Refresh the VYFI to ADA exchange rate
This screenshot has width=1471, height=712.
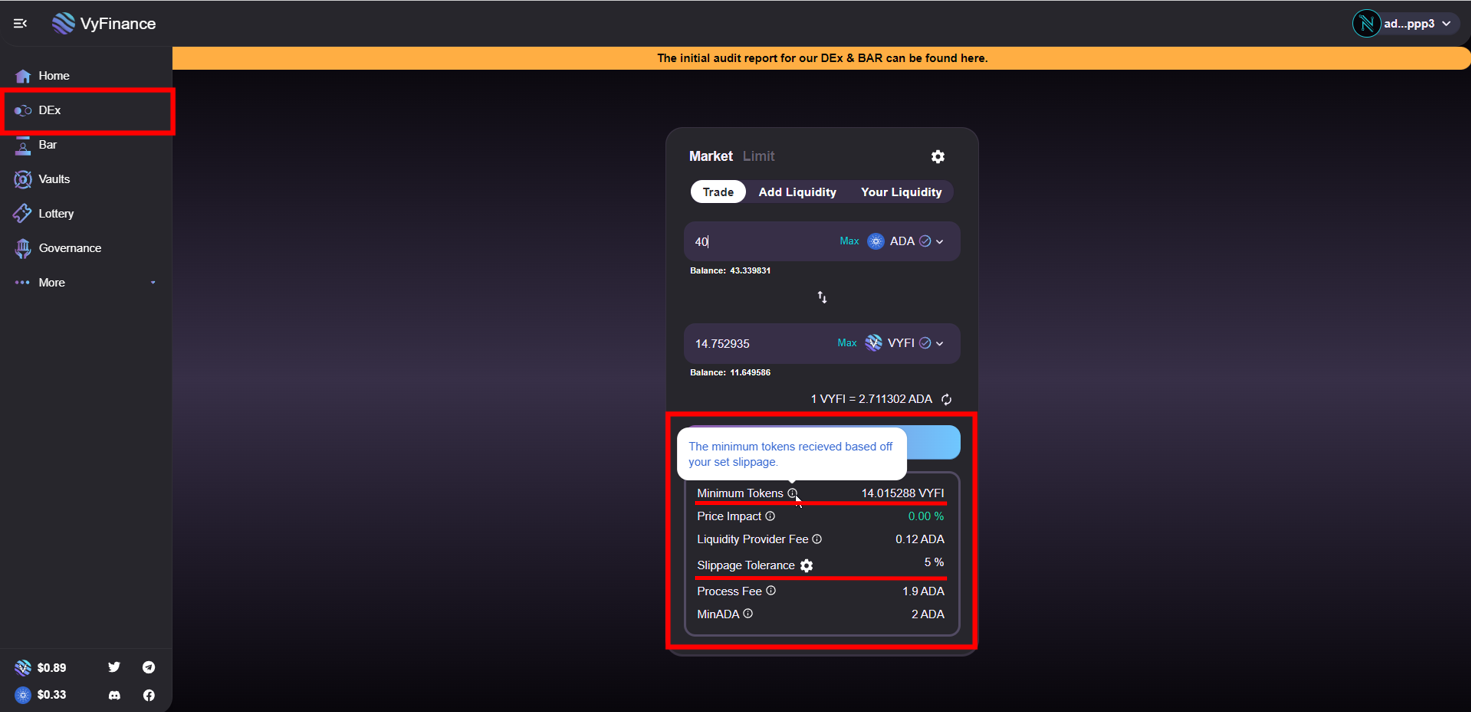coord(946,399)
